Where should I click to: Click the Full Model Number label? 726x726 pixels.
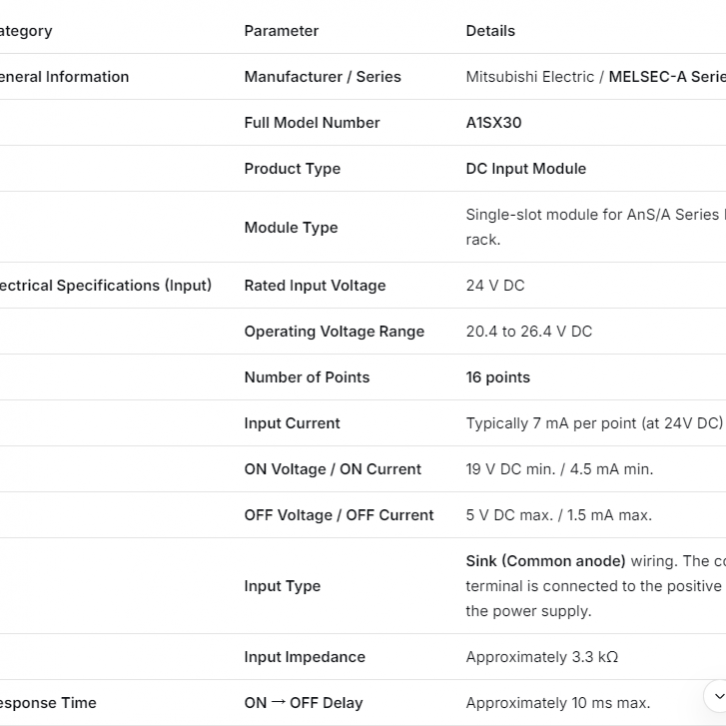coord(312,123)
